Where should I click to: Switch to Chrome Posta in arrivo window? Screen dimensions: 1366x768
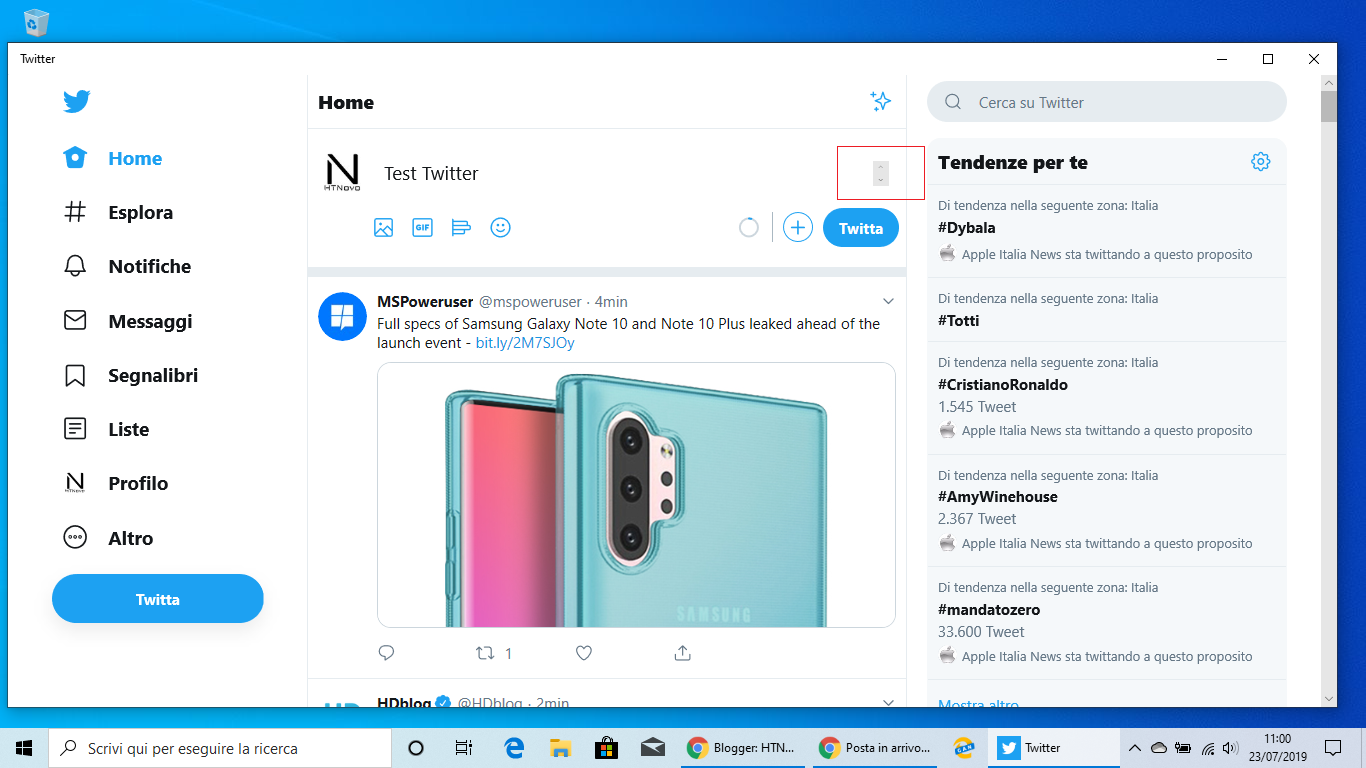[x=875, y=748]
